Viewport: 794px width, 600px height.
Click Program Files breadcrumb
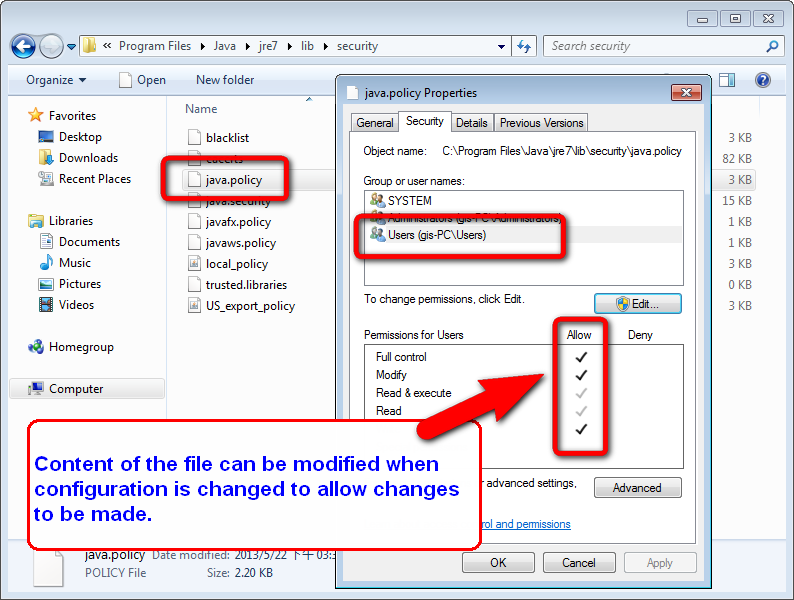pyautogui.click(x=155, y=46)
